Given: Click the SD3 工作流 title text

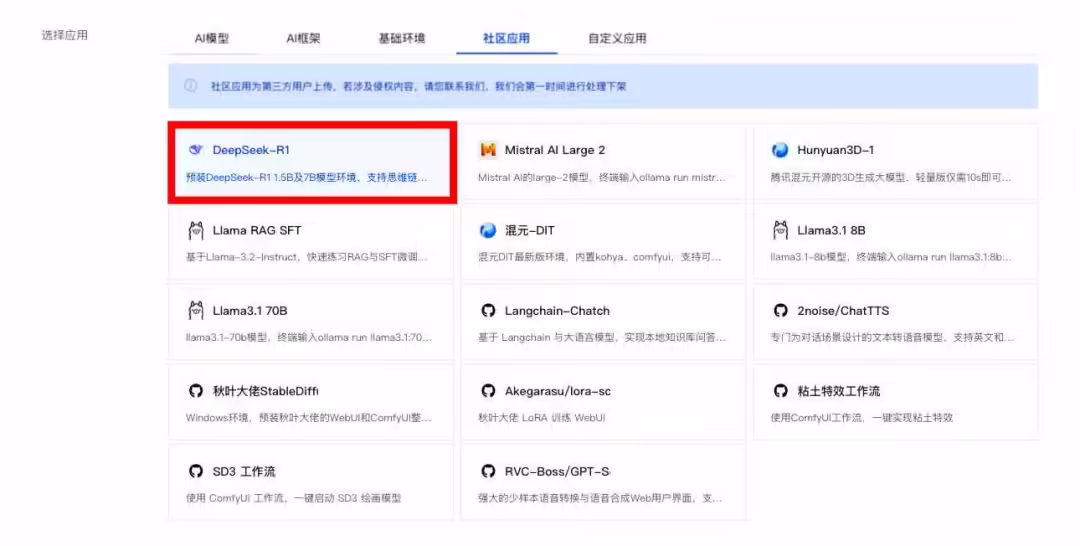Looking at the screenshot, I should click(244, 472).
